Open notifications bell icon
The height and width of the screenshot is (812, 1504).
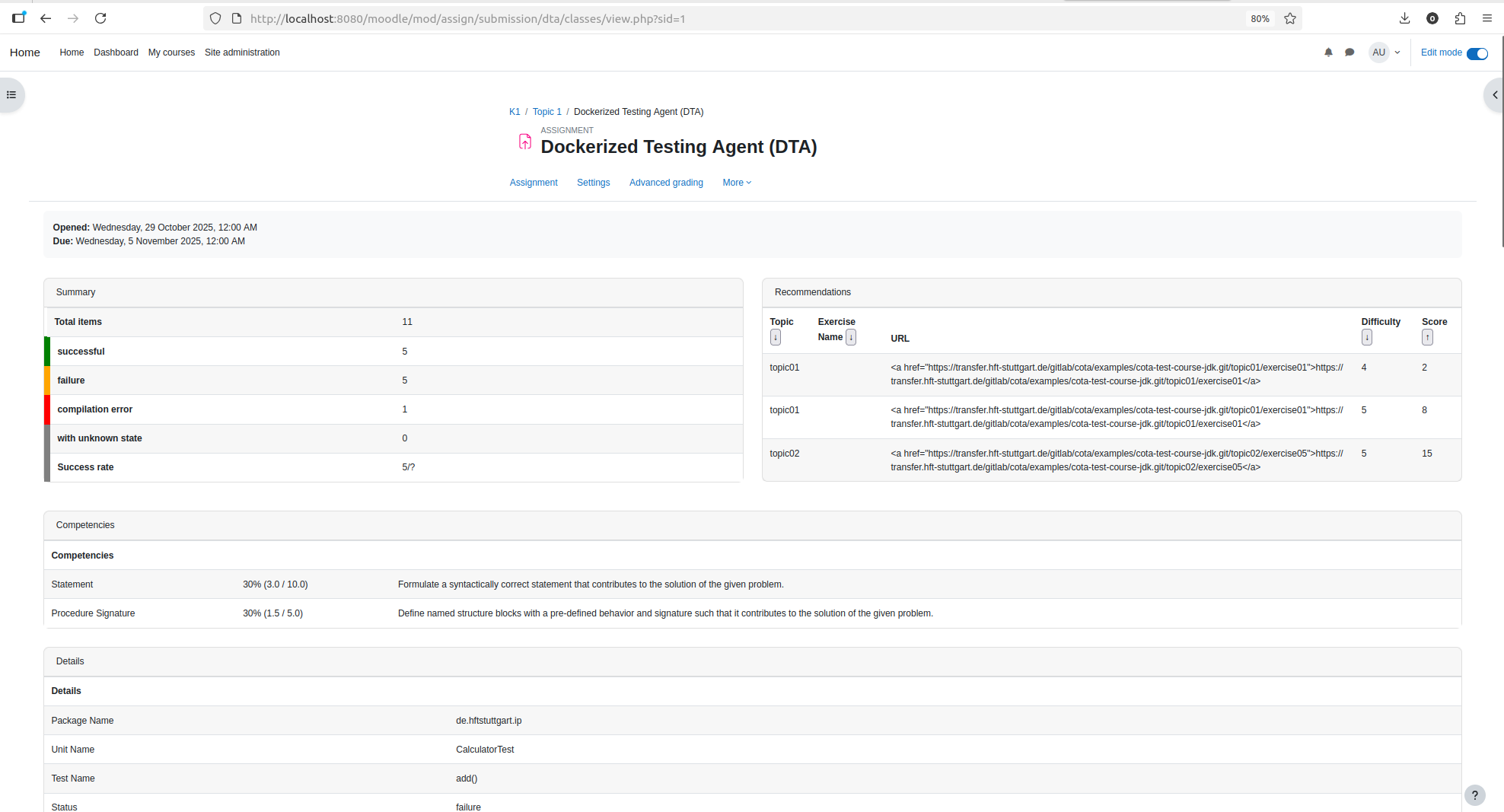[1328, 53]
